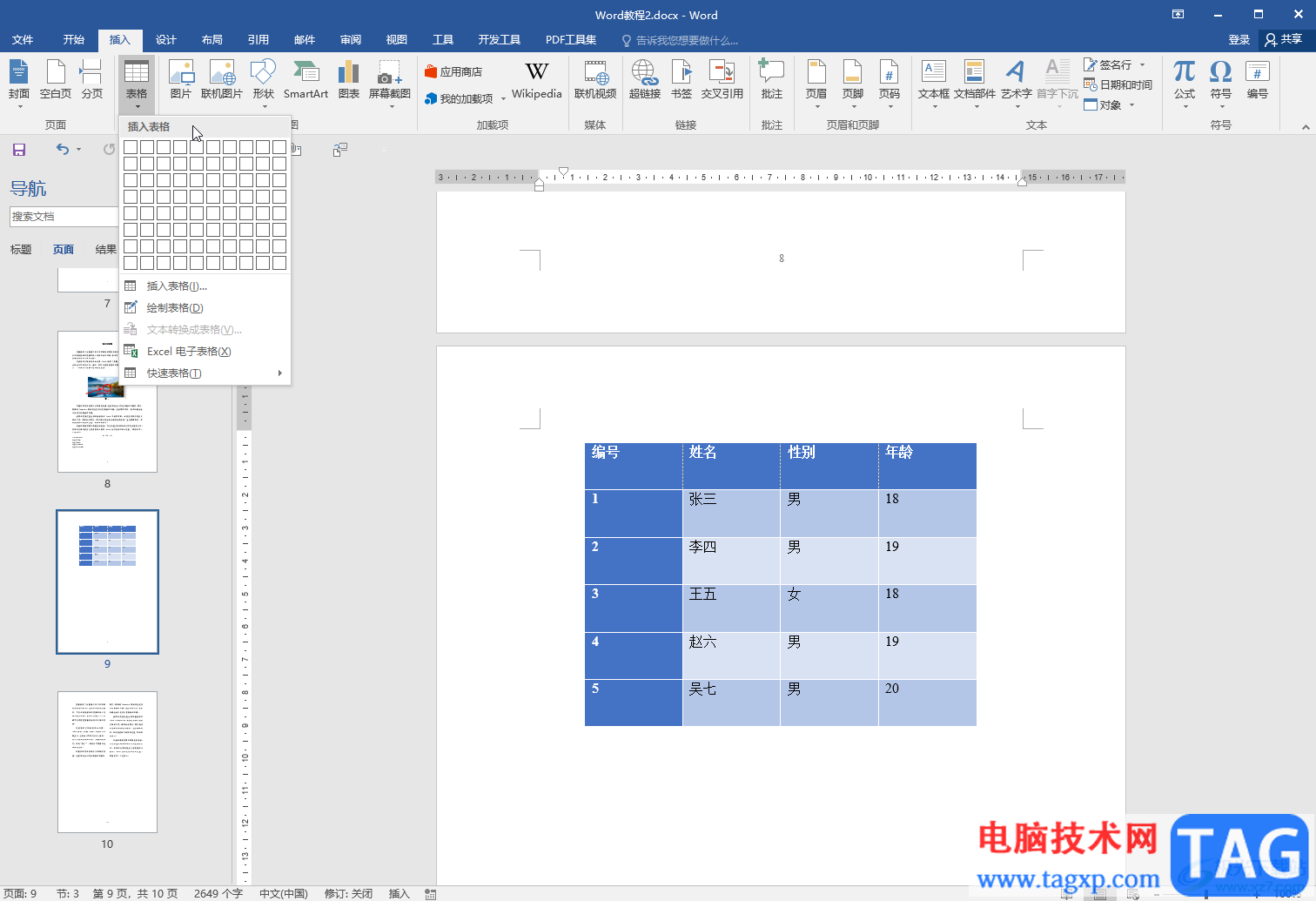Click the Cover Page (封面) icon
Viewport: 1316px width, 901px height.
(x=18, y=83)
